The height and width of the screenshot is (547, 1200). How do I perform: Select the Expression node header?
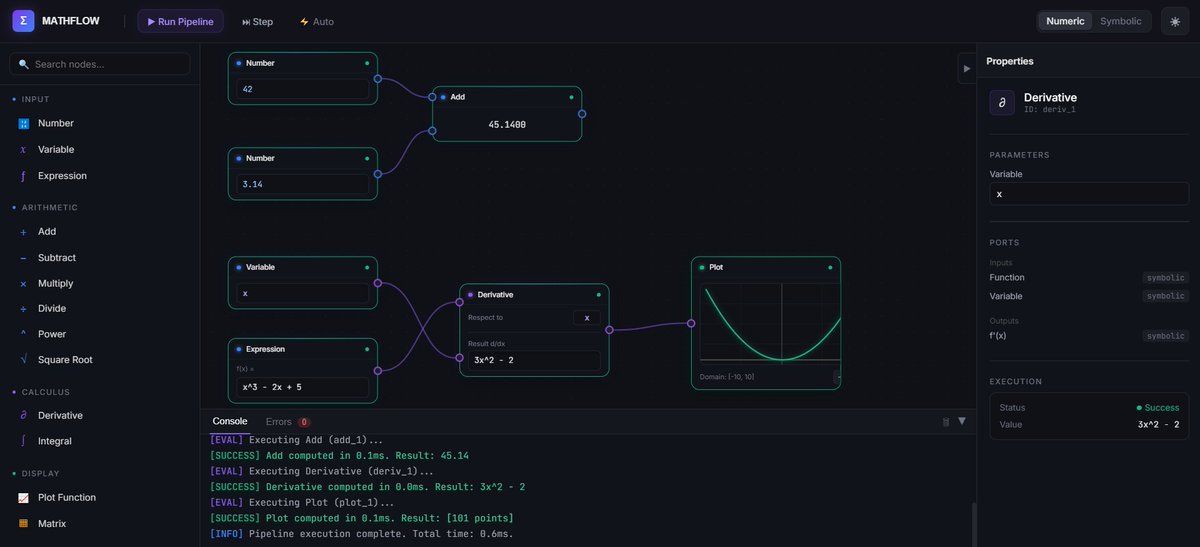(303, 349)
